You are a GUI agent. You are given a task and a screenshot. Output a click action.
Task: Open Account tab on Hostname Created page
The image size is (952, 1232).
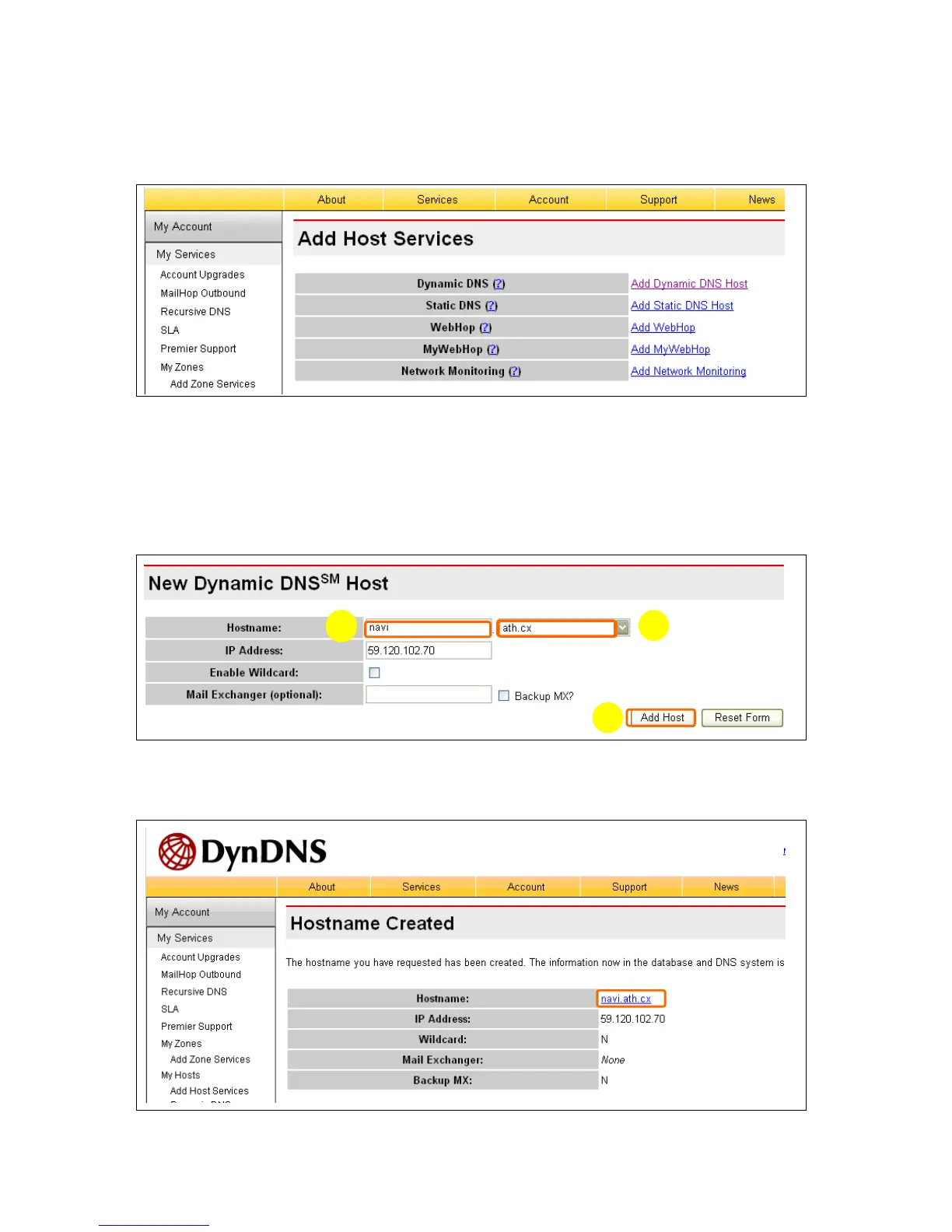527,887
